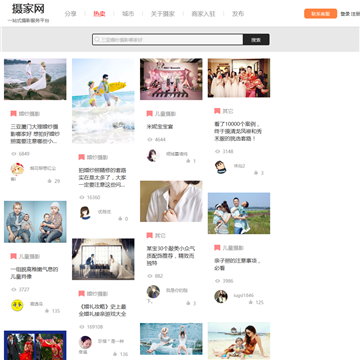Viewport: 360px width, 360px height.
Task: Open 关于摄家 navigation item
Action: pos(163,14)
